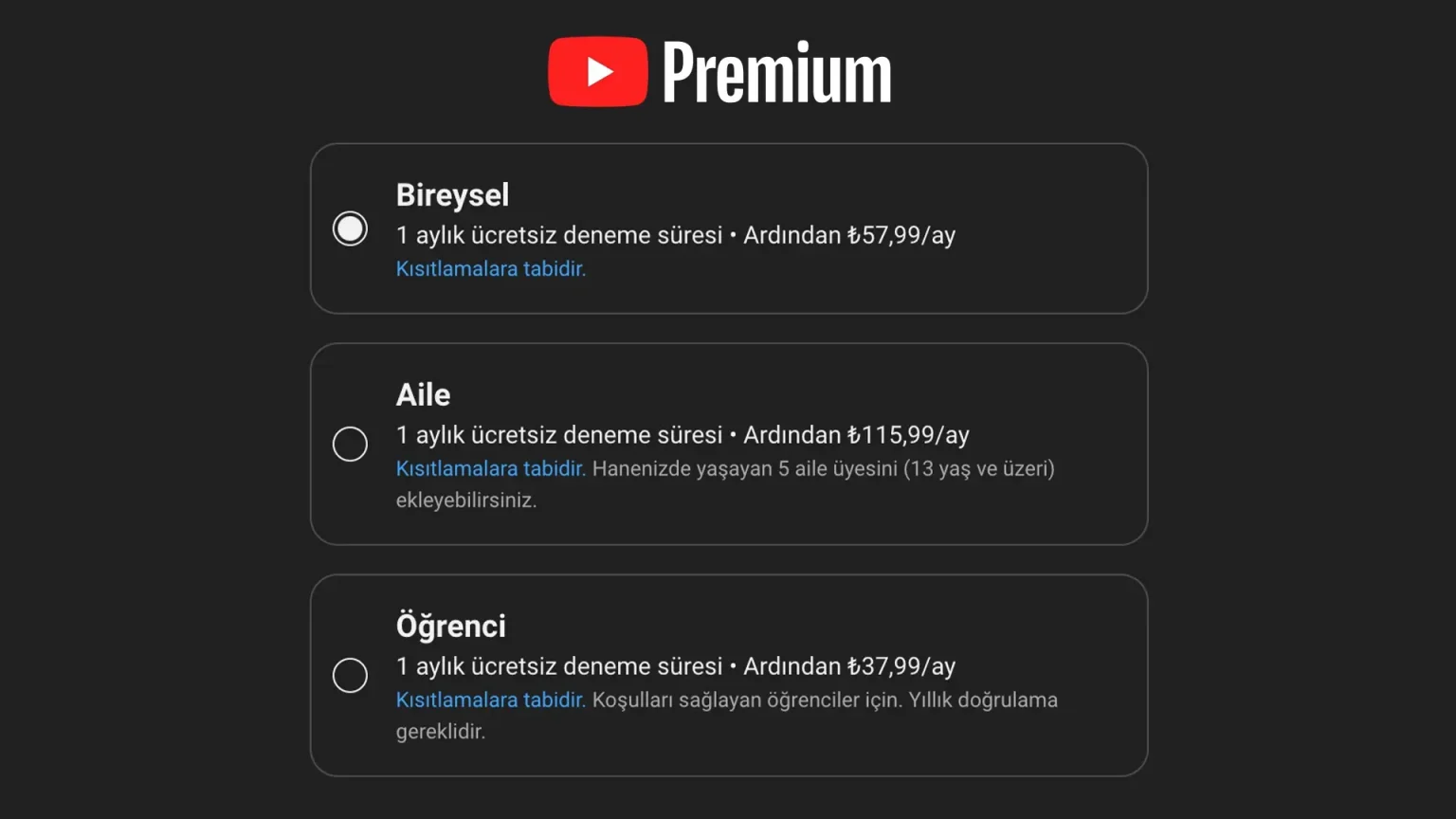Click the ₺57,99/ay price for Bireysel
This screenshot has height=819, width=1456.
pyautogui.click(x=901, y=234)
